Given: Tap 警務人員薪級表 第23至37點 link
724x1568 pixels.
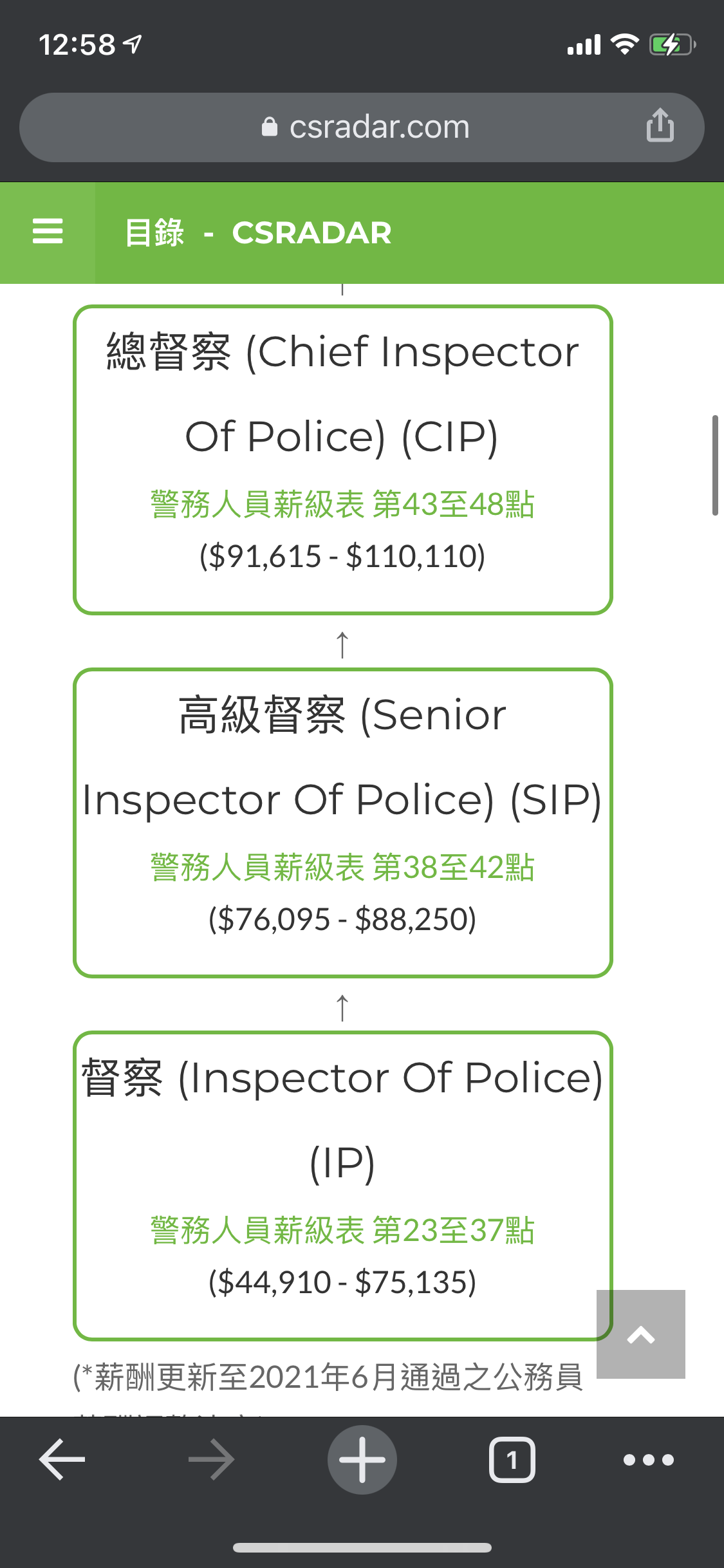Looking at the screenshot, I should 342,1230.
